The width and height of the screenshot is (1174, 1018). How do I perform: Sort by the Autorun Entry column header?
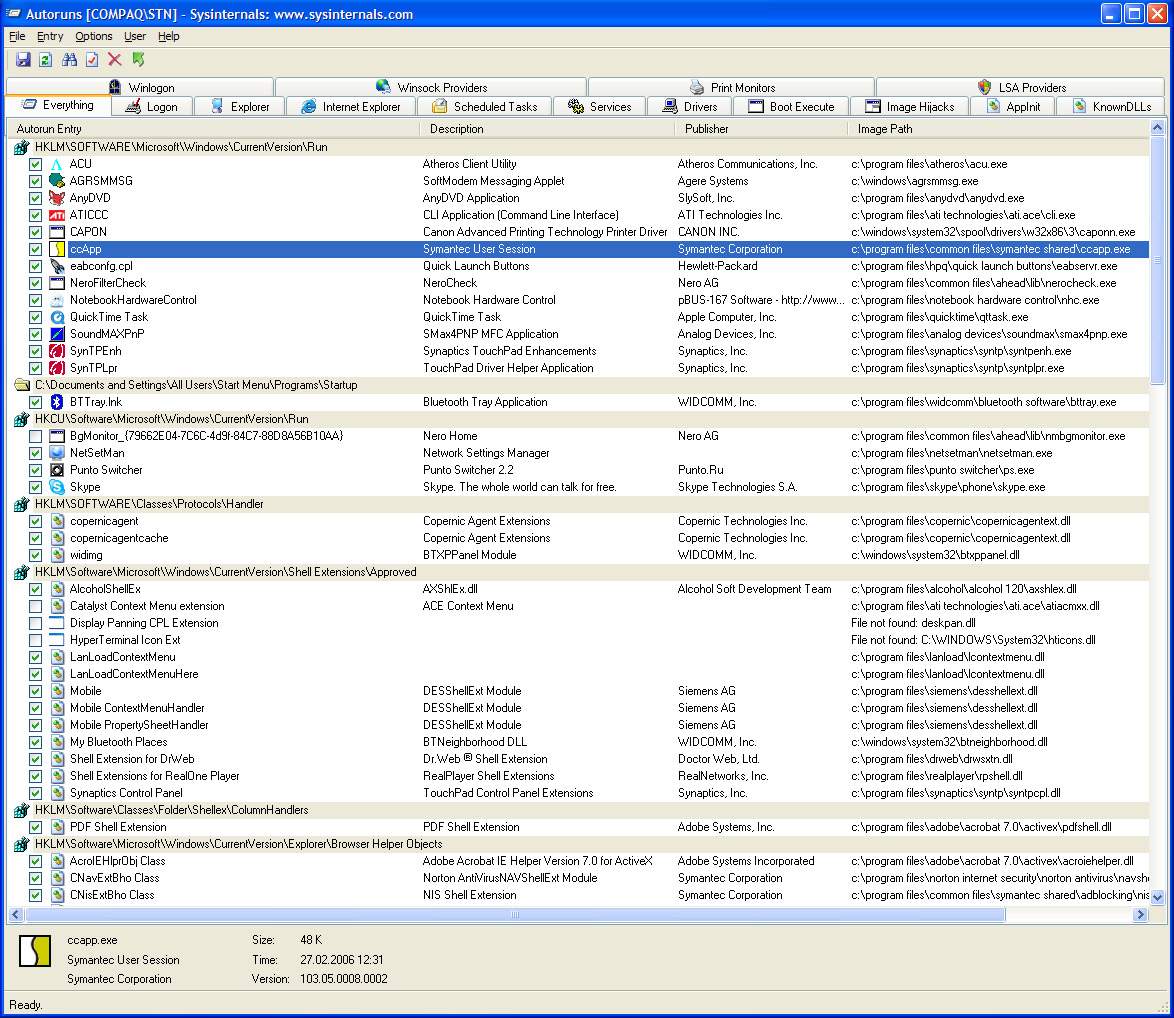213,129
